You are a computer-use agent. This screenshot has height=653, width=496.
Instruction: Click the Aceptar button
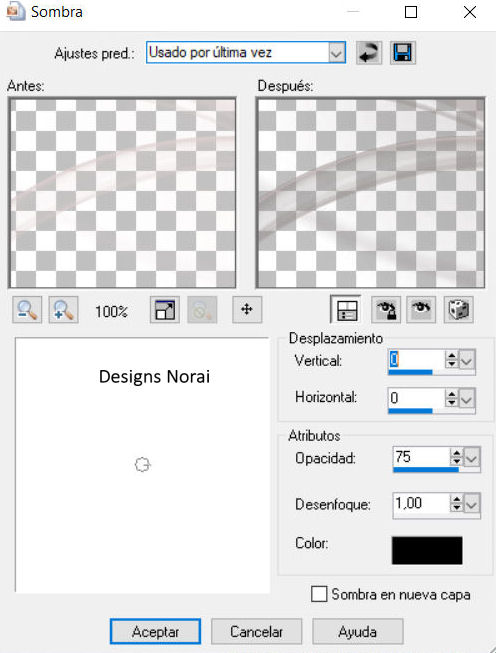(x=155, y=632)
